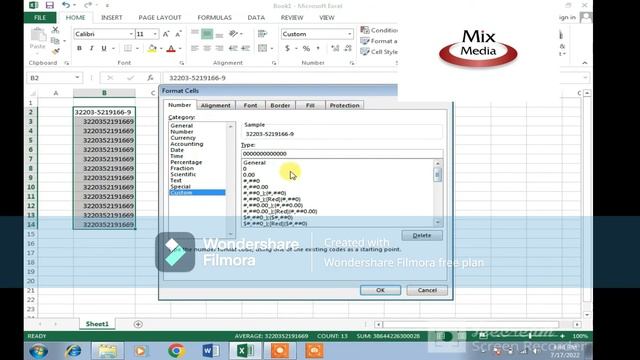Click OK in Format Cells dialog
The width and height of the screenshot is (640, 360).
380,290
